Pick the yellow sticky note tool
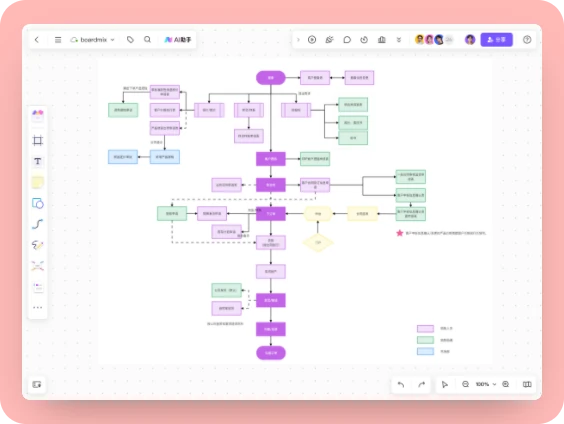 pyautogui.click(x=37, y=182)
